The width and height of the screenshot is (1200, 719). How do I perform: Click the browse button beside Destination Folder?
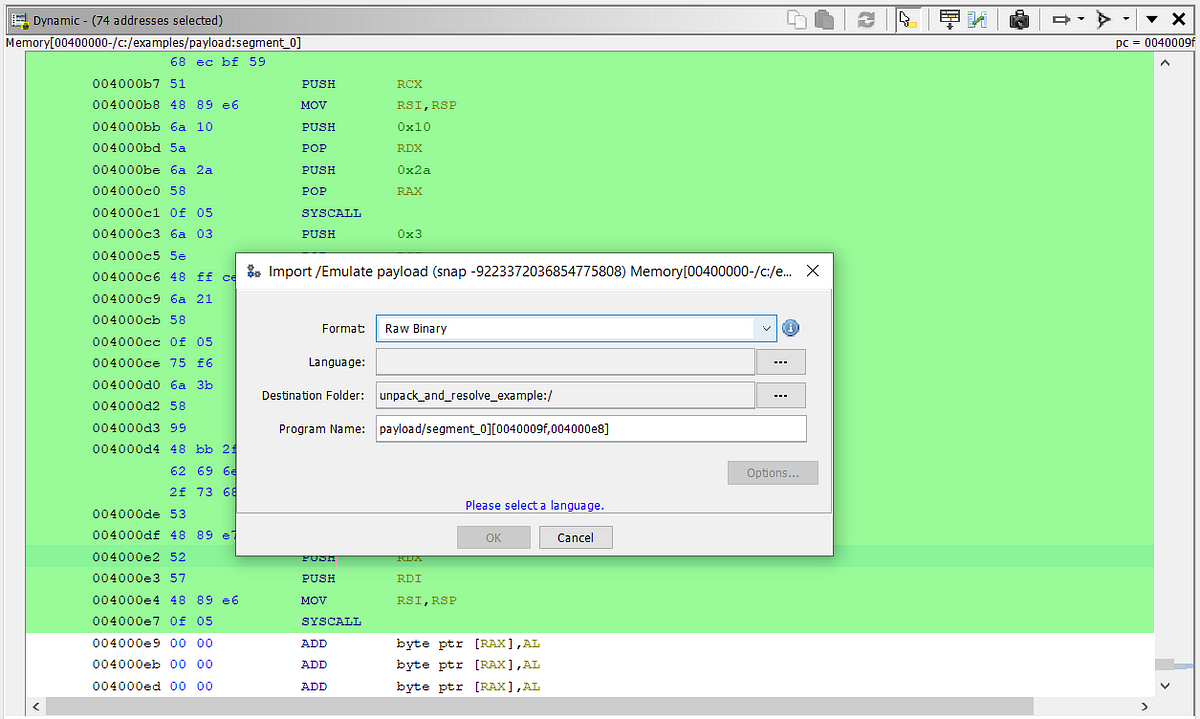click(781, 395)
